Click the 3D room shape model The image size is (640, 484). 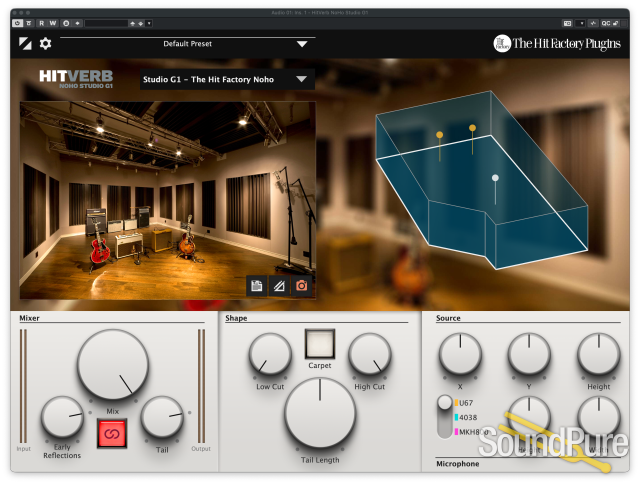tap(482, 180)
